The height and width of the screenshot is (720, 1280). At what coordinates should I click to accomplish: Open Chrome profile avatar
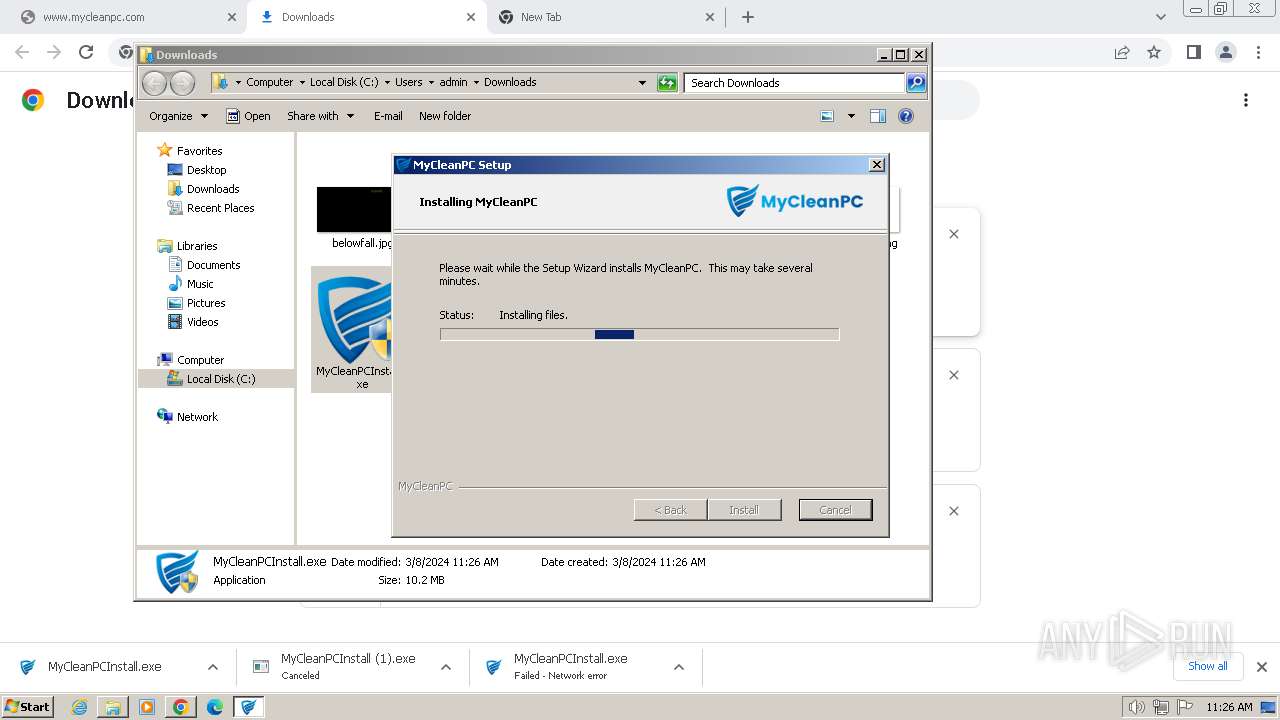pyautogui.click(x=1225, y=52)
